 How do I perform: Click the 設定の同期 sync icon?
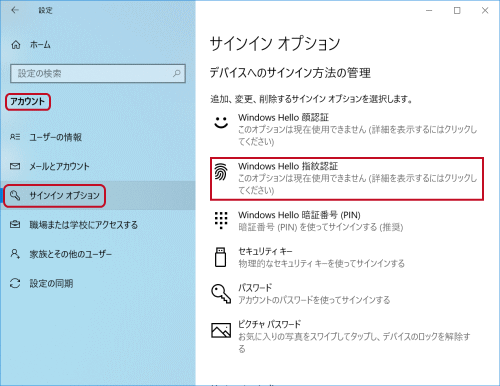(15, 283)
